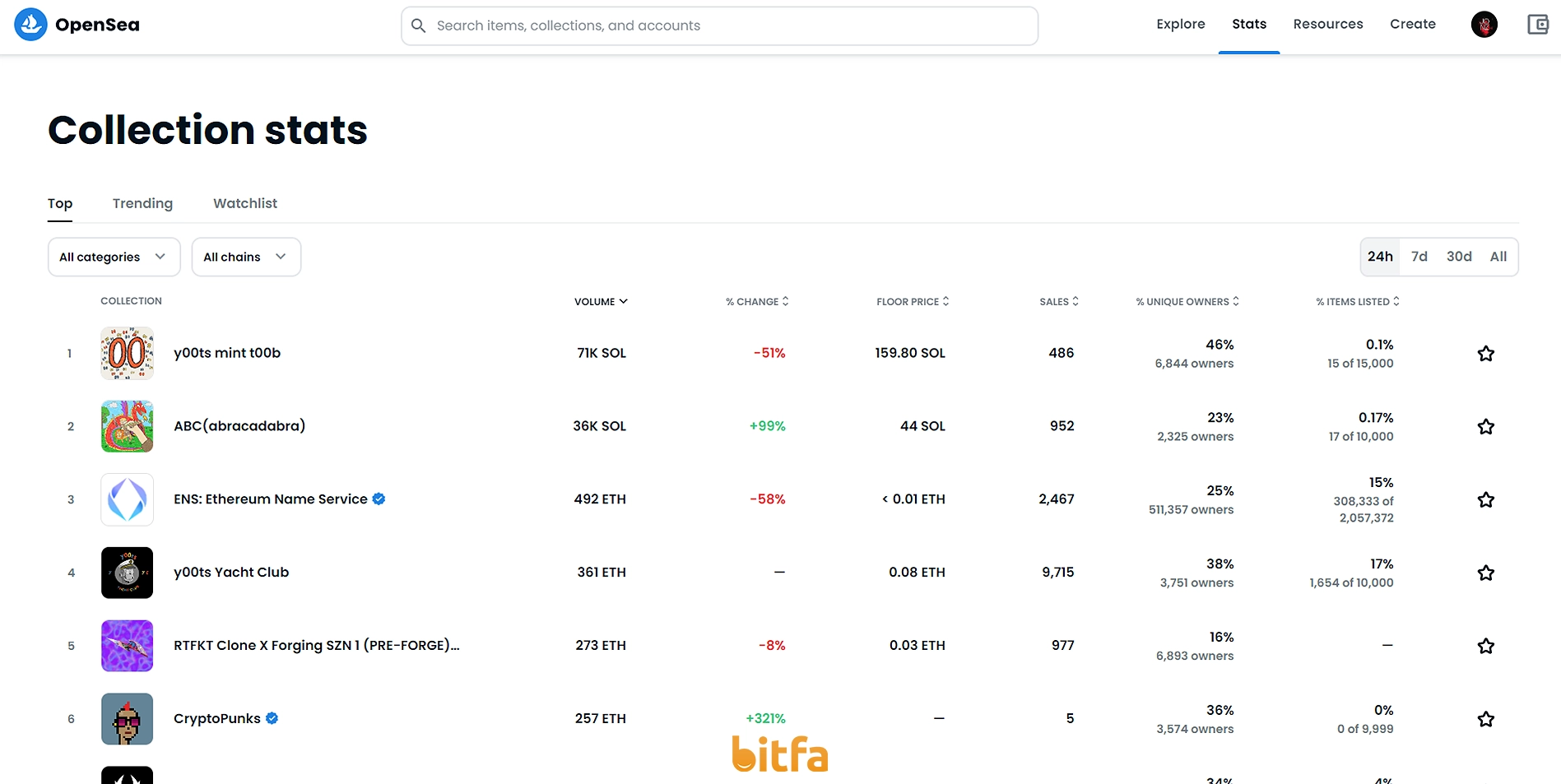Click the search magnifier icon
1561x784 pixels.
click(418, 26)
